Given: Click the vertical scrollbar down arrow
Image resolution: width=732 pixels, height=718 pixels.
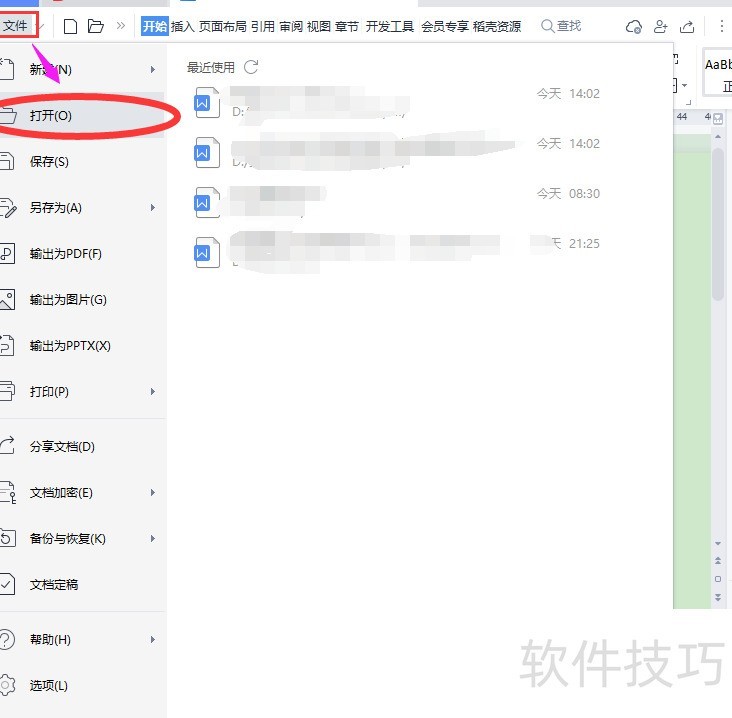Looking at the screenshot, I should [718, 543].
